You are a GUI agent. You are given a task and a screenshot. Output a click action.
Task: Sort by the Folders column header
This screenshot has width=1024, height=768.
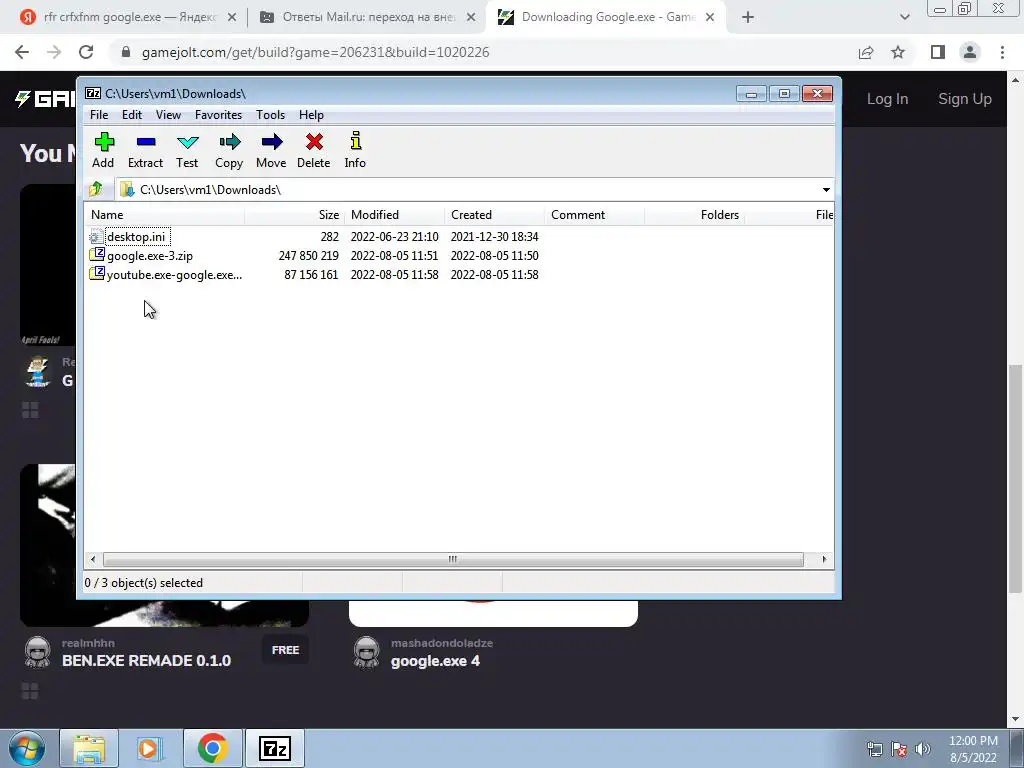pyautogui.click(x=694, y=215)
